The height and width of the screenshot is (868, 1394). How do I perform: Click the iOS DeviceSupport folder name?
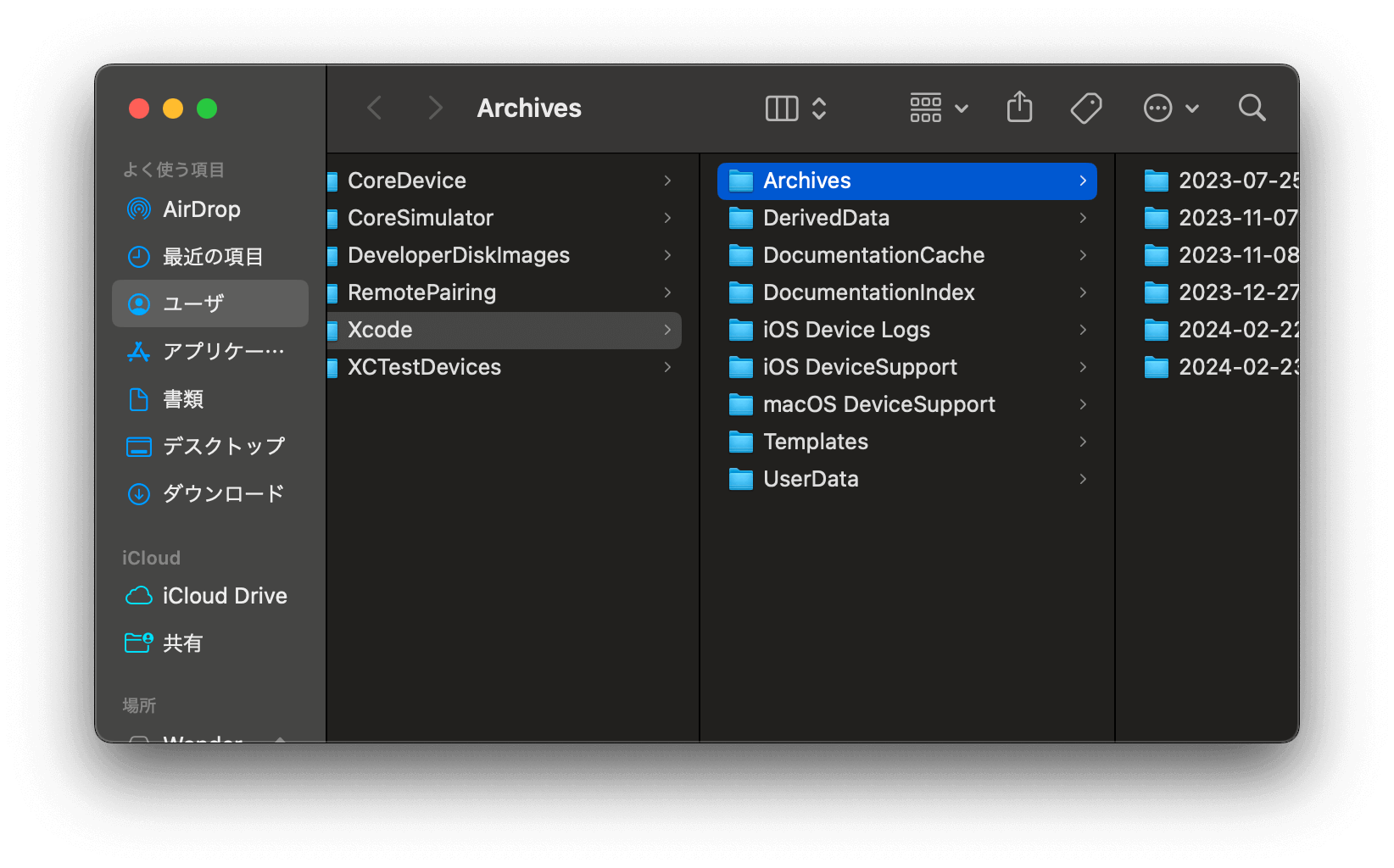(x=860, y=367)
